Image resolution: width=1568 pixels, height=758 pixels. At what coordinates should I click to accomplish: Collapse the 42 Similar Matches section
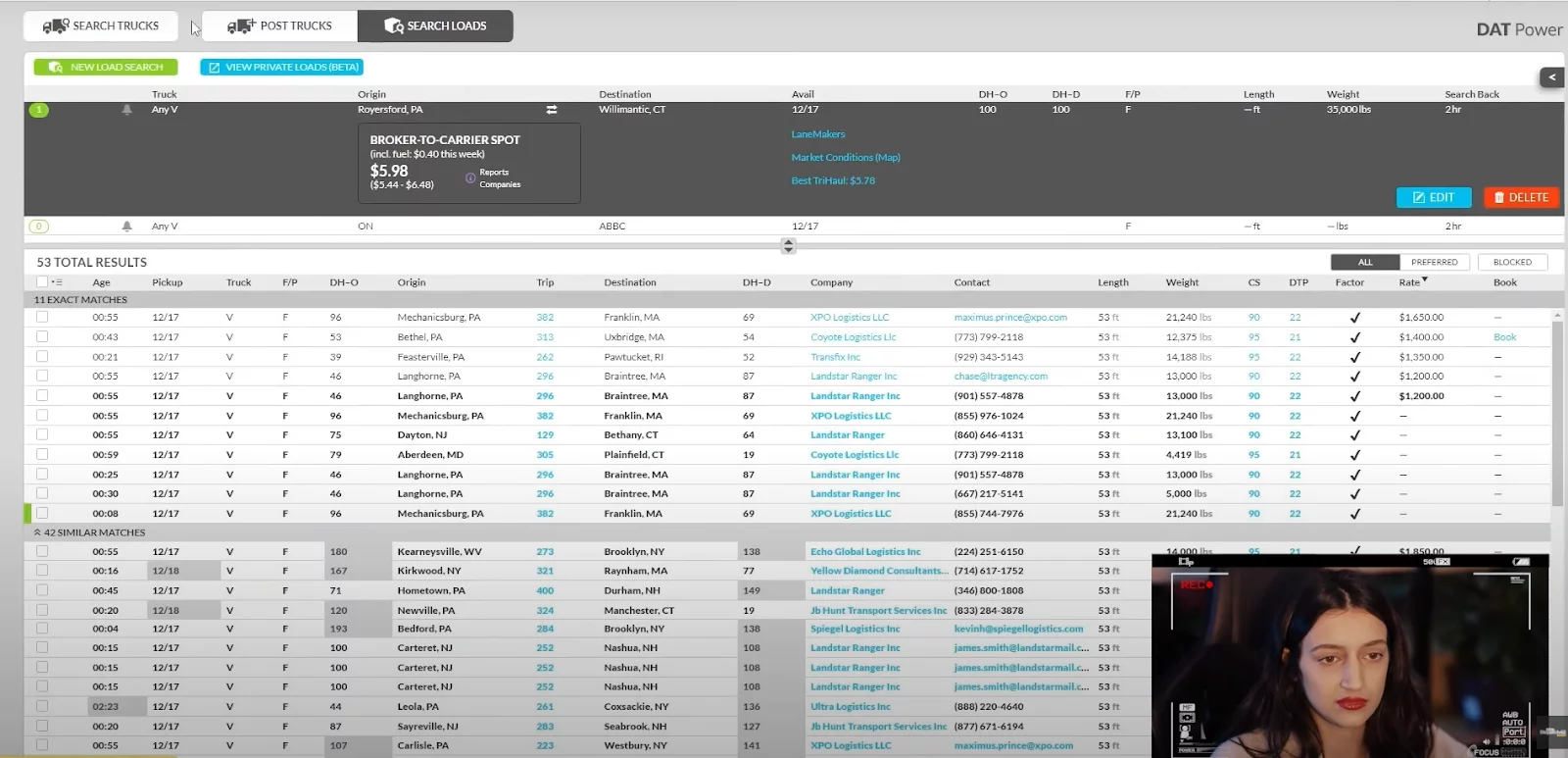tap(37, 532)
